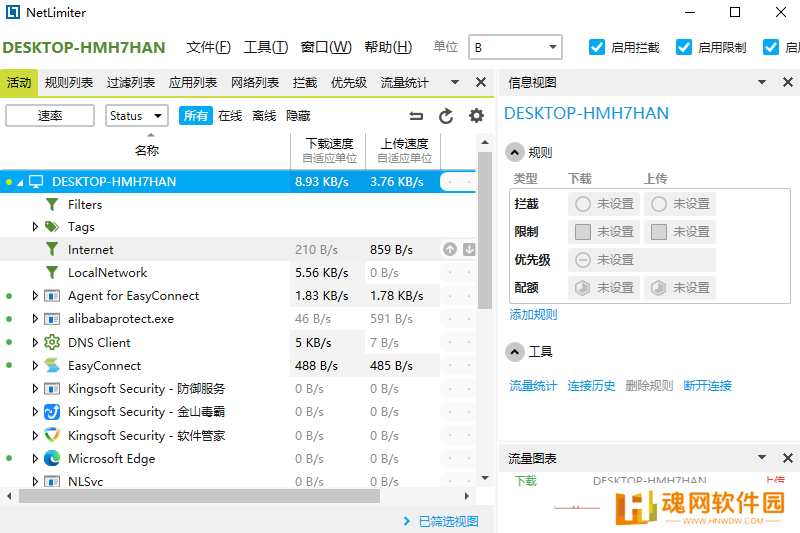Screen dimensions: 800x533
Task: Expand the Tags tree node
Action: [35, 226]
